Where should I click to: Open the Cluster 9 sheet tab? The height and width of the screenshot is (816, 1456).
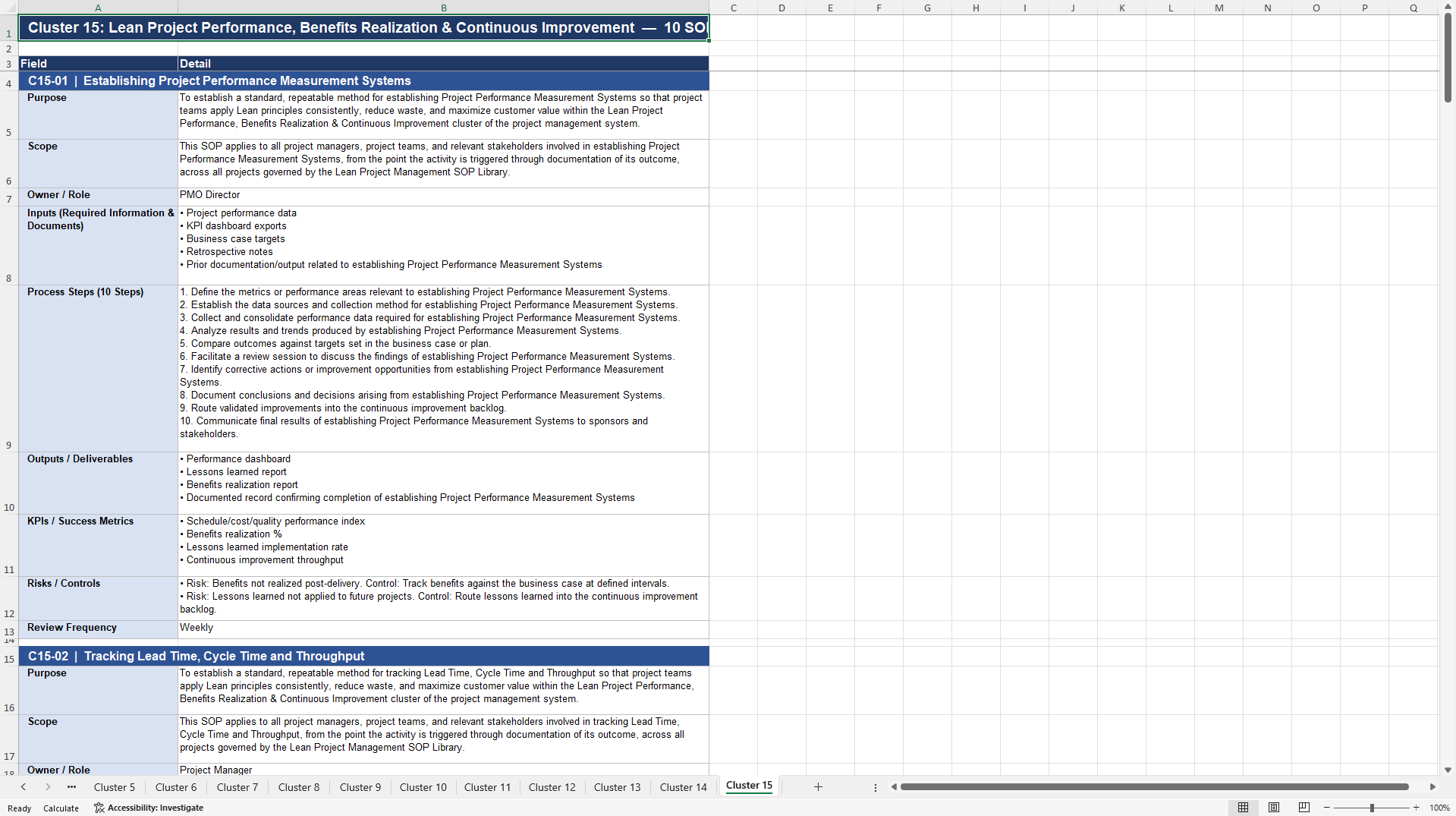pos(360,787)
